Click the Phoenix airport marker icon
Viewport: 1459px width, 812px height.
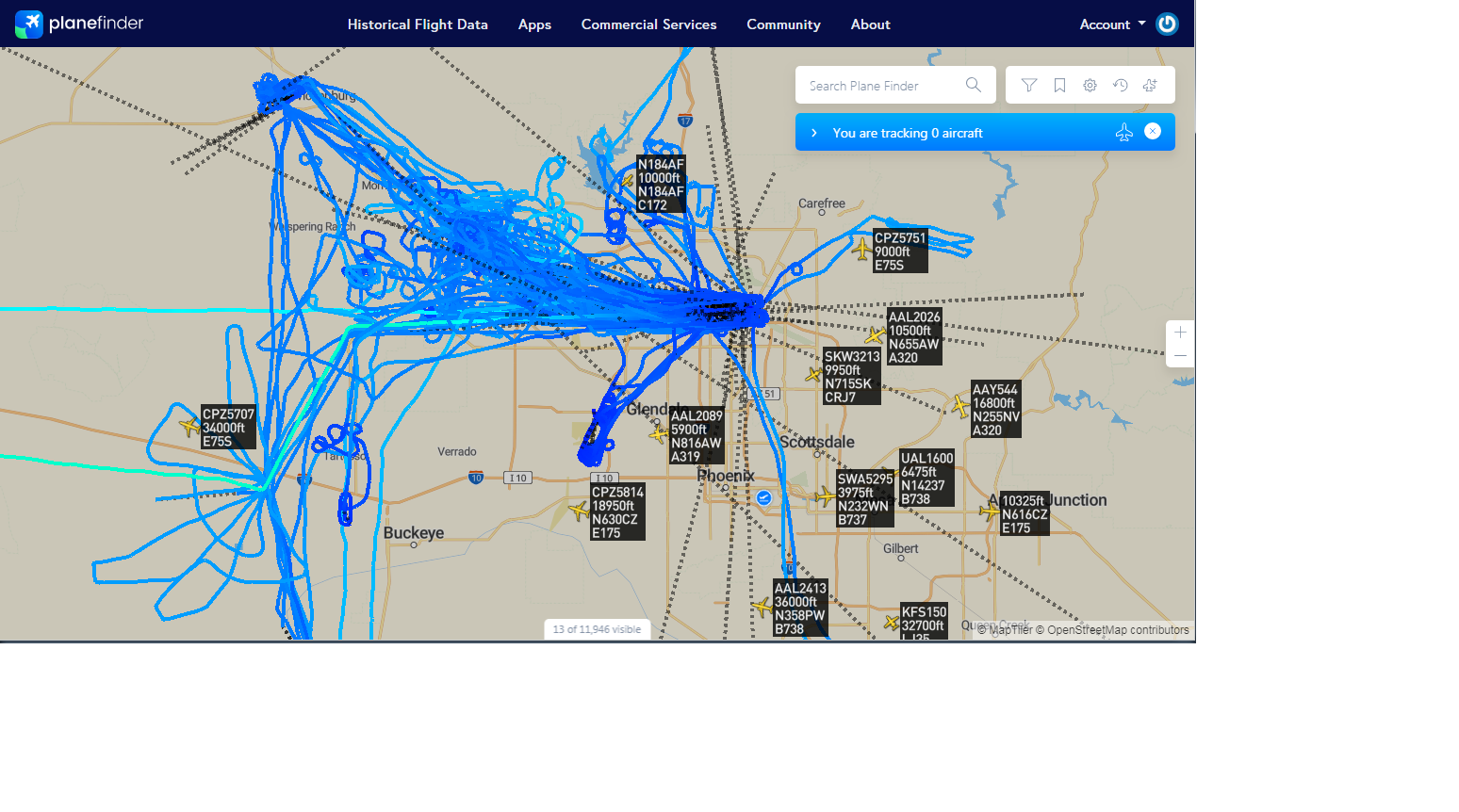(764, 497)
